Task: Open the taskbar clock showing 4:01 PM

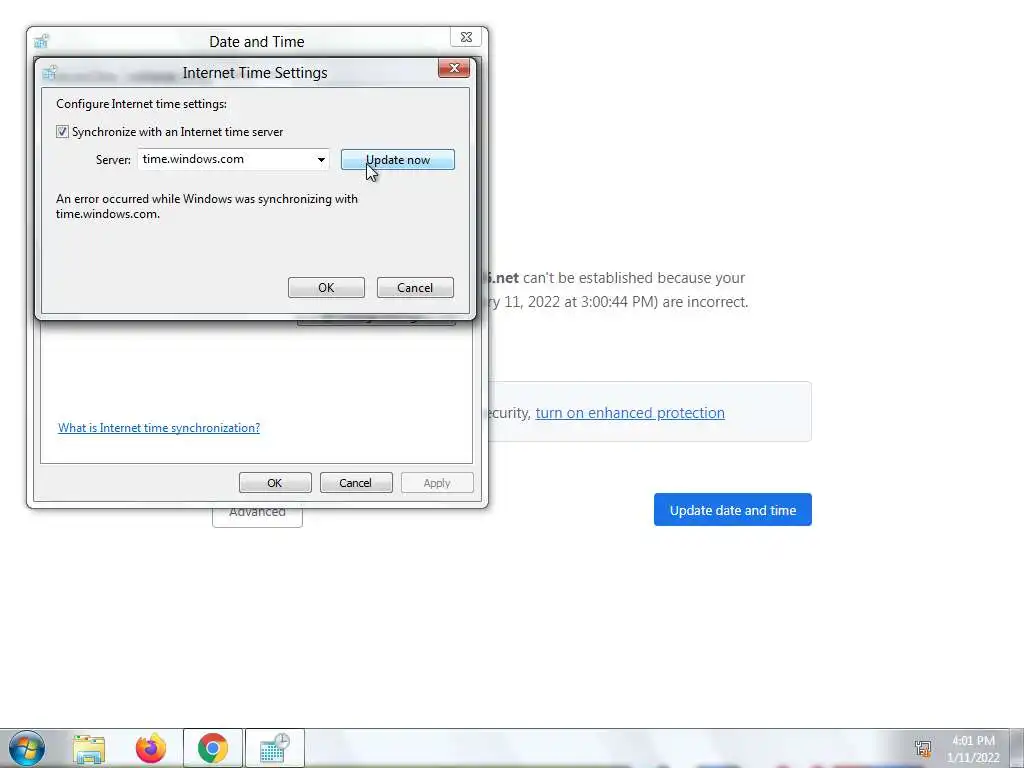Action: tap(973, 749)
